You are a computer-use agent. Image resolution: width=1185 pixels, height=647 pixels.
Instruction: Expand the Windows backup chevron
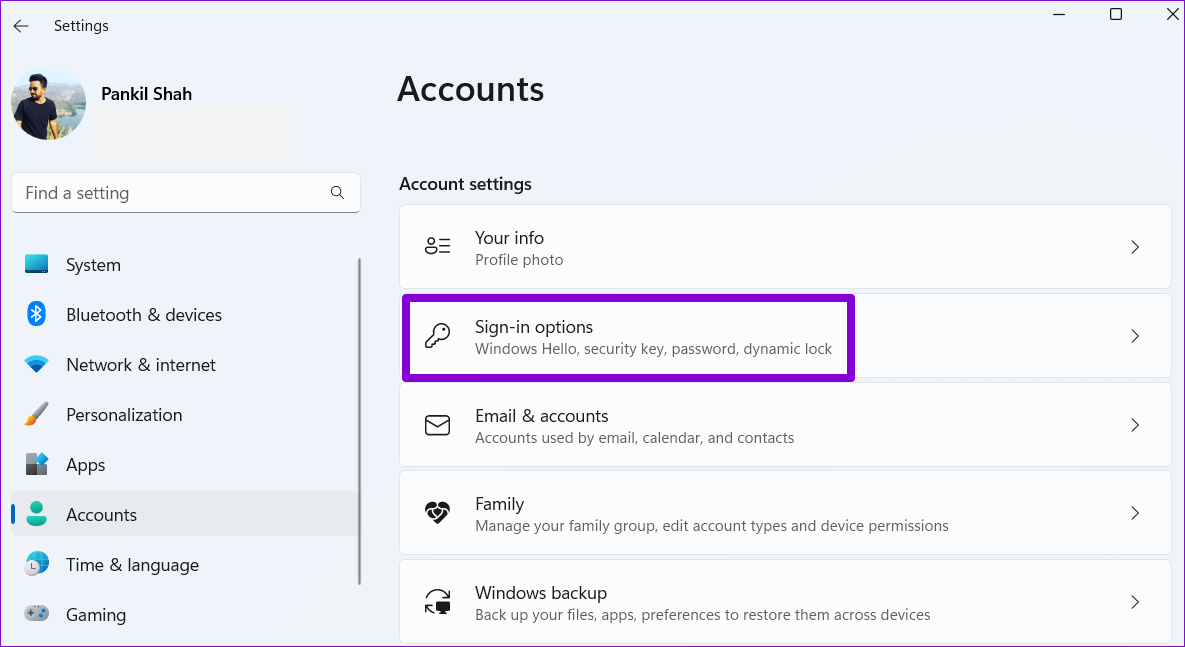(1134, 602)
